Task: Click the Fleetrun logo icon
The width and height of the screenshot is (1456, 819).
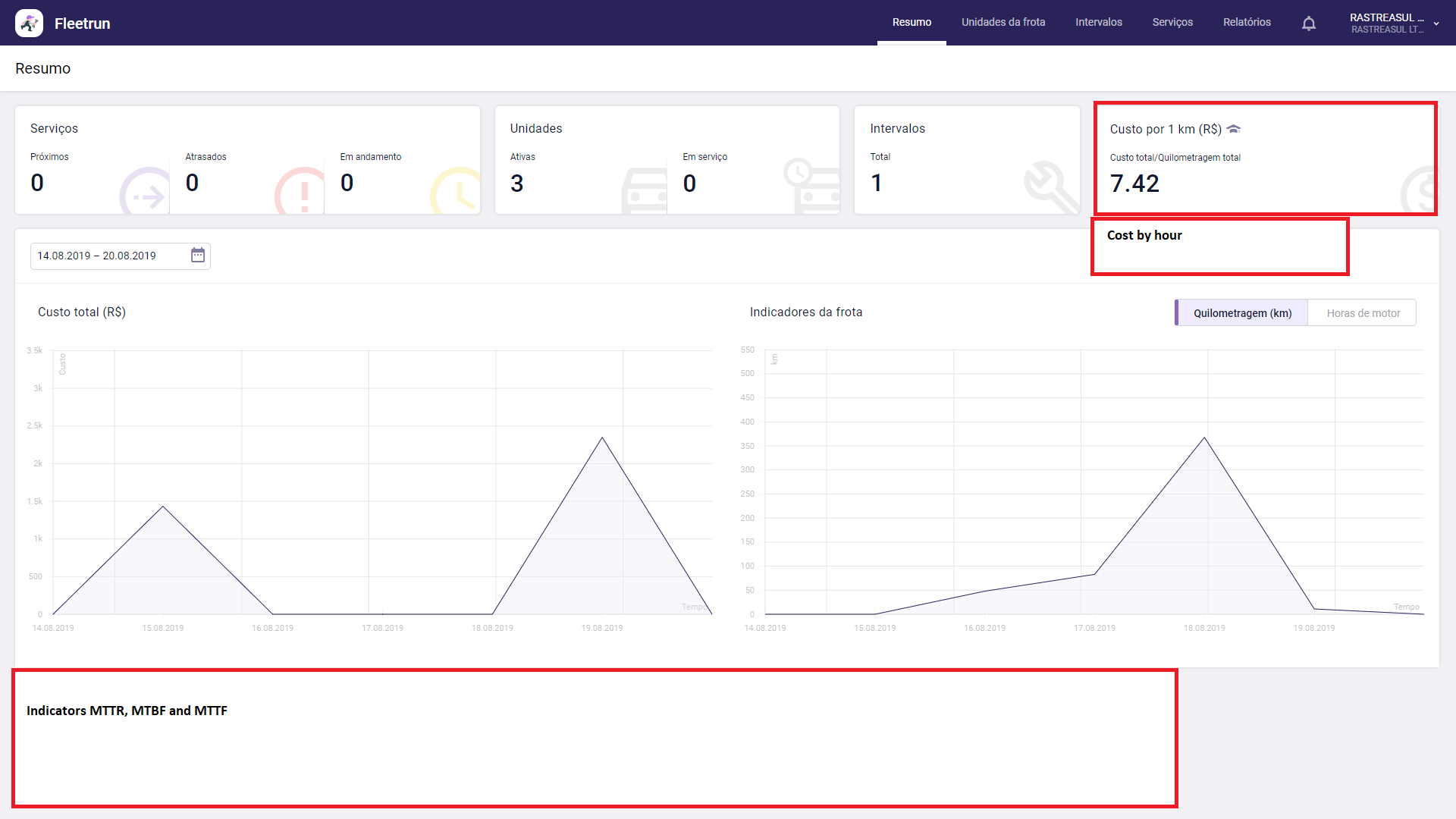Action: (29, 23)
